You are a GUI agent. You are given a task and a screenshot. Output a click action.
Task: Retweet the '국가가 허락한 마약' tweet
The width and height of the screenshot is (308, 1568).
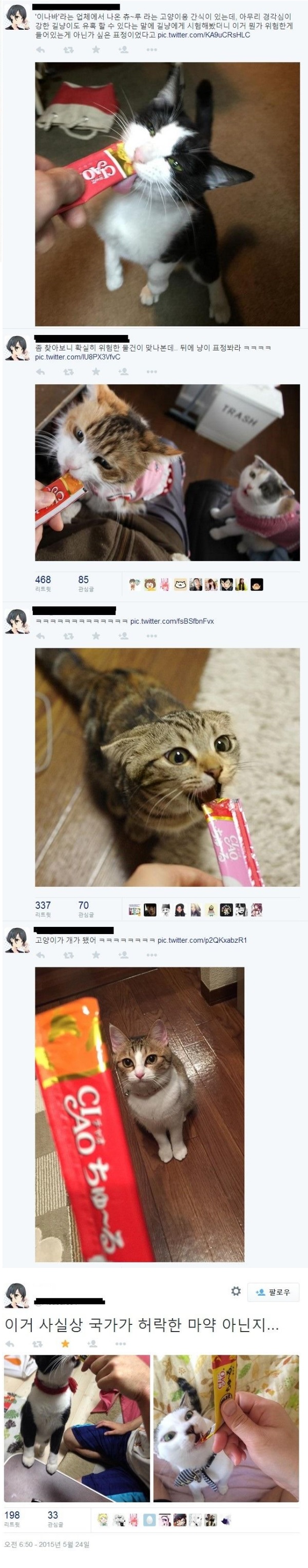point(37,1343)
